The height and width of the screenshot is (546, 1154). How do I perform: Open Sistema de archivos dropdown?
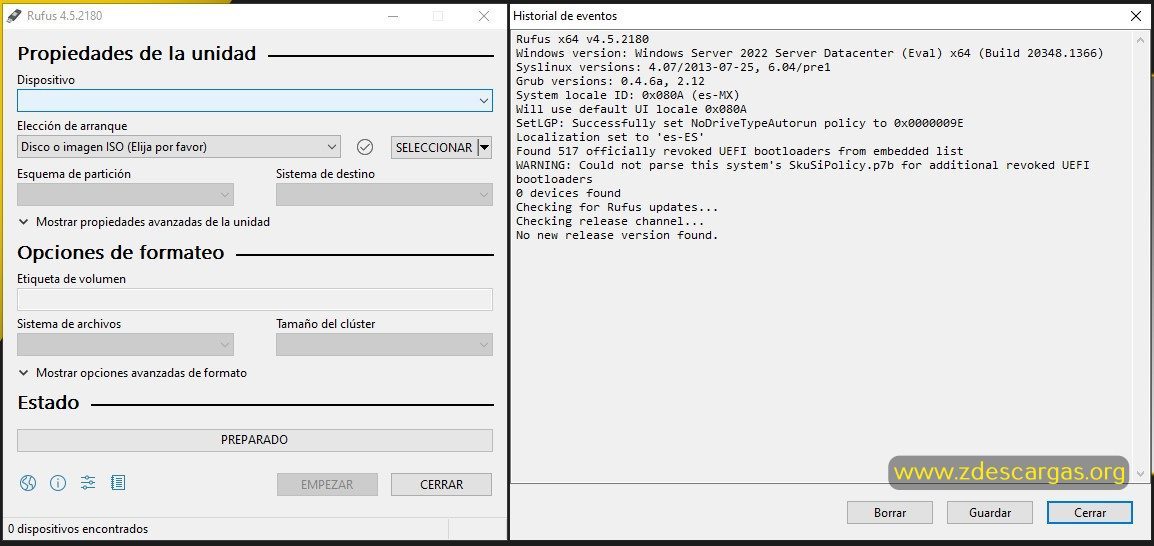(x=125, y=344)
